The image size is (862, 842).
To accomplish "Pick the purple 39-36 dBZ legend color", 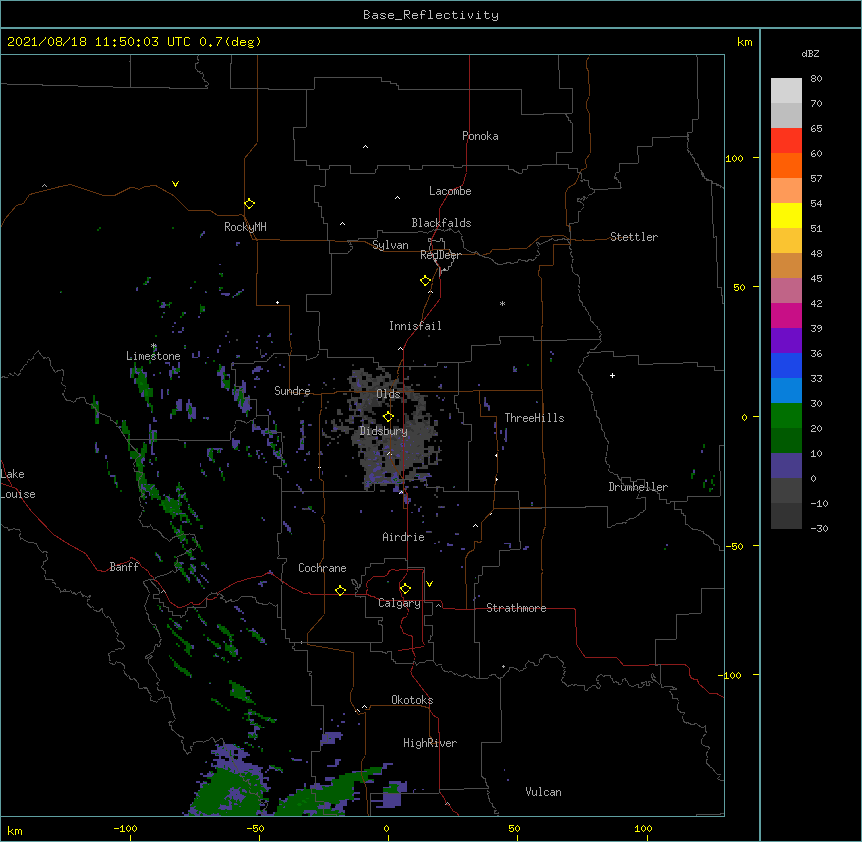I will 786,340.
